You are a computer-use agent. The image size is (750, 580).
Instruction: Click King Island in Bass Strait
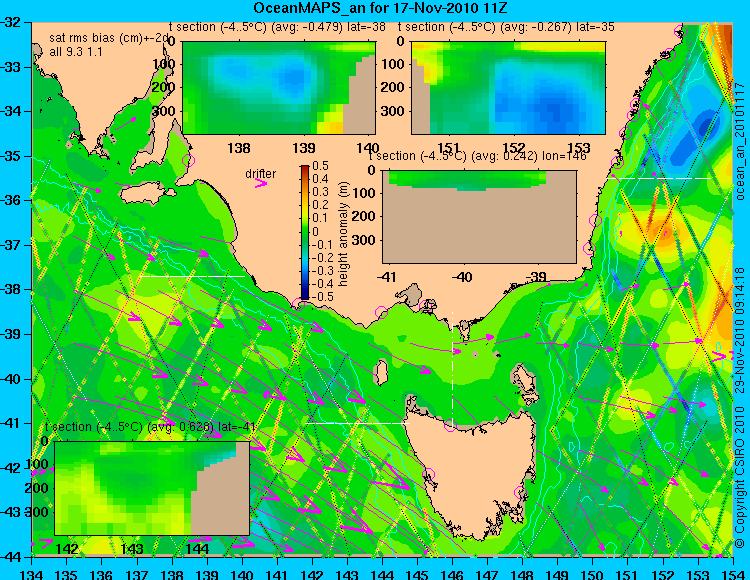point(380,372)
